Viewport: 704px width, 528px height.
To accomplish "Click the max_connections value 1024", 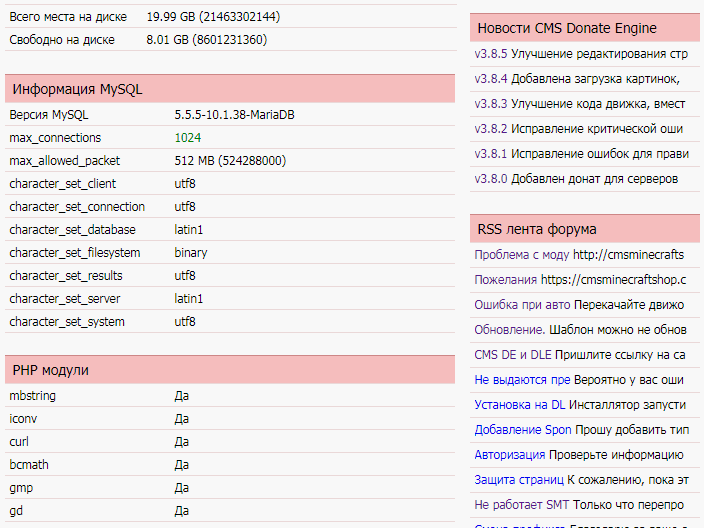I will pyautogui.click(x=188, y=138).
